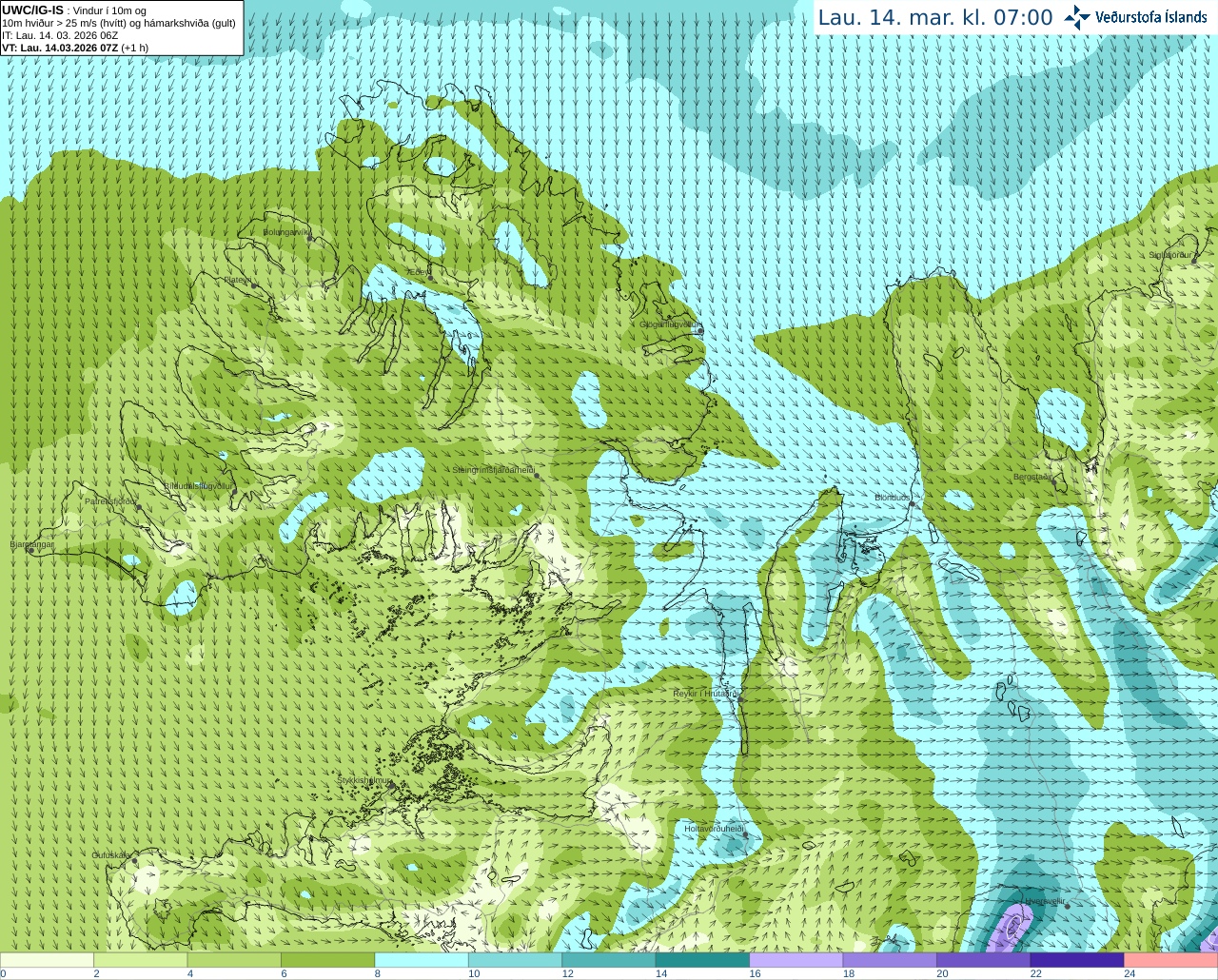Viewport: 1218px width, 980px height.
Task: Click the Bolungarvík station label
Action: tap(286, 232)
